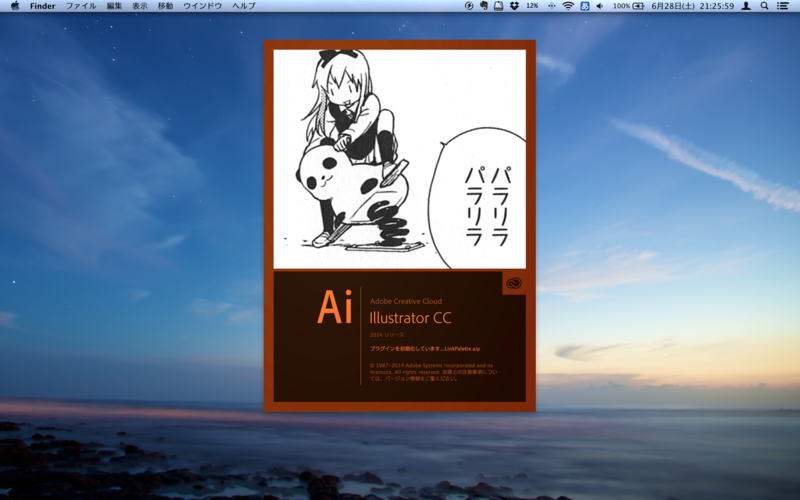Open the Wi-Fi status menu
The width and height of the screenshot is (800, 500).
coord(568,6)
